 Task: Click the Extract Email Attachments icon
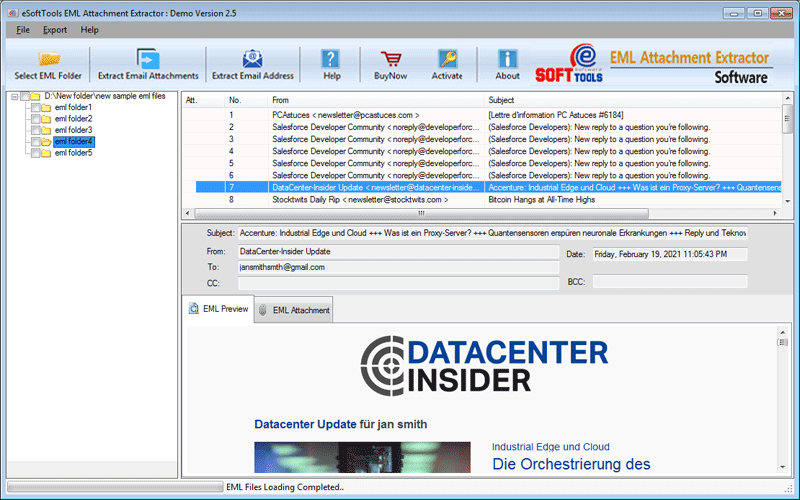click(x=148, y=59)
